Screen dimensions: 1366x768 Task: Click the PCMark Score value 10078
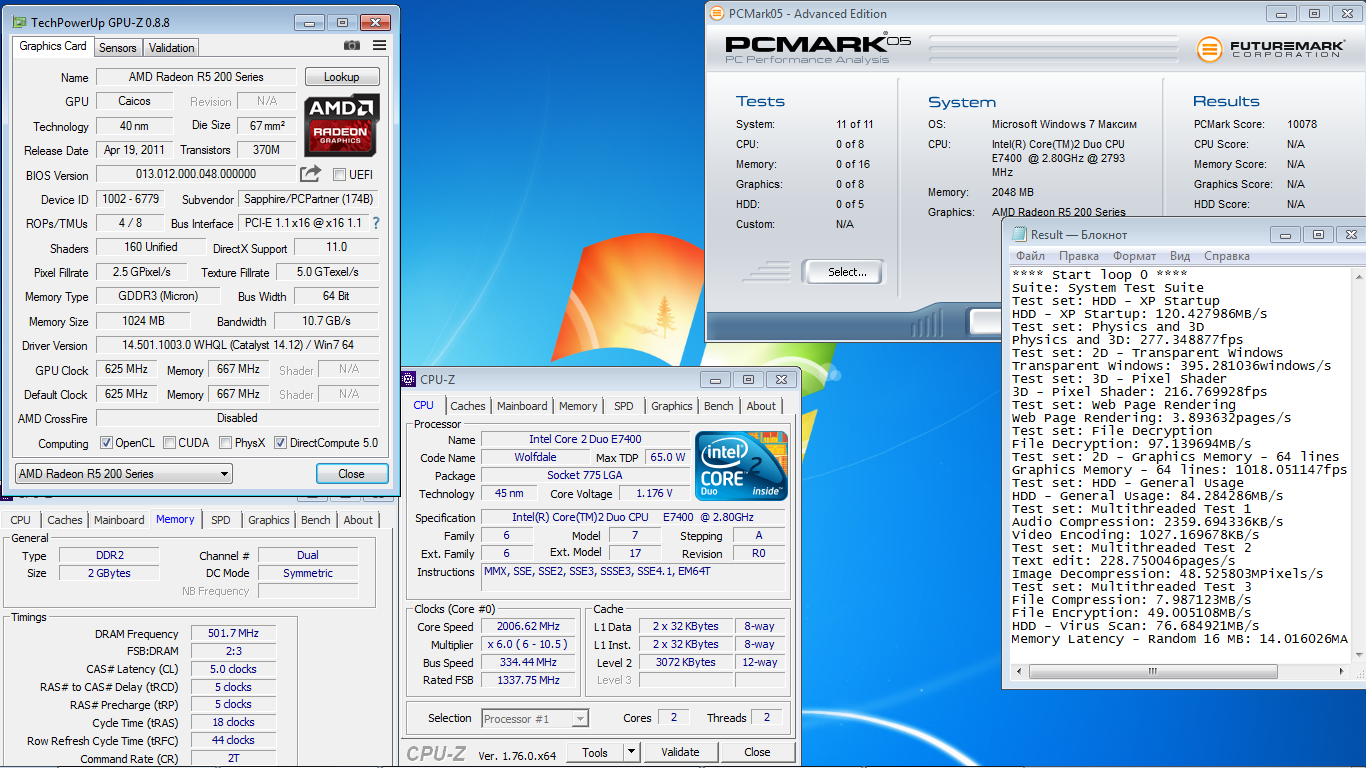tap(1302, 124)
